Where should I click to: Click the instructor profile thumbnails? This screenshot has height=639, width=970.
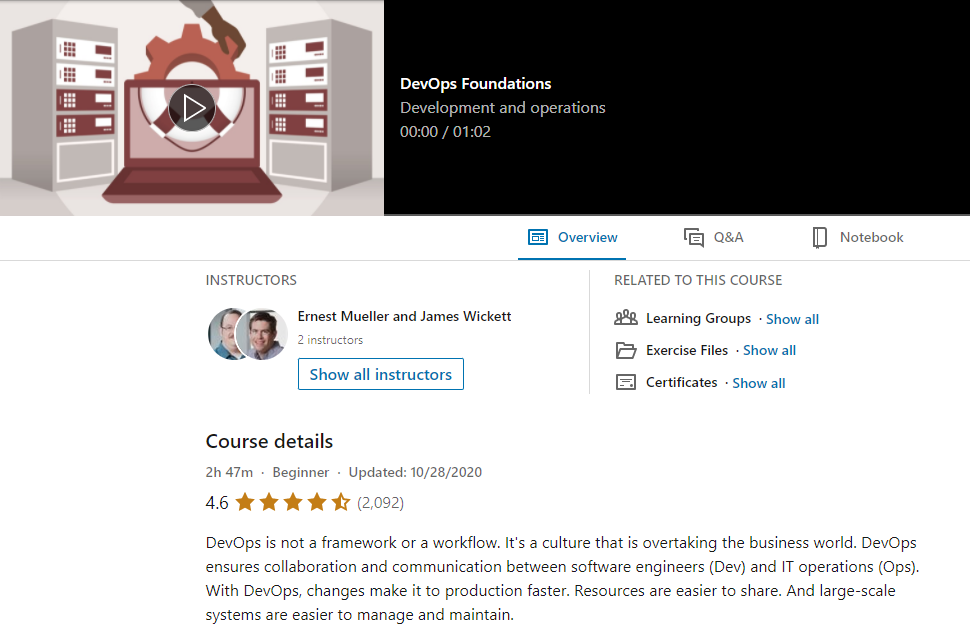pyautogui.click(x=247, y=333)
